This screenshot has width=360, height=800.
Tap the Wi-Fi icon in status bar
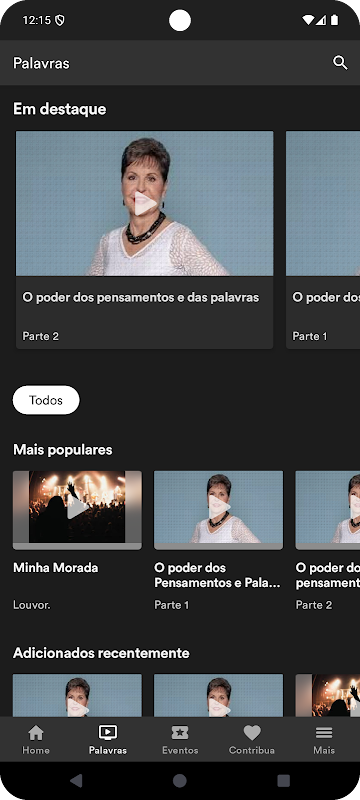click(307, 20)
